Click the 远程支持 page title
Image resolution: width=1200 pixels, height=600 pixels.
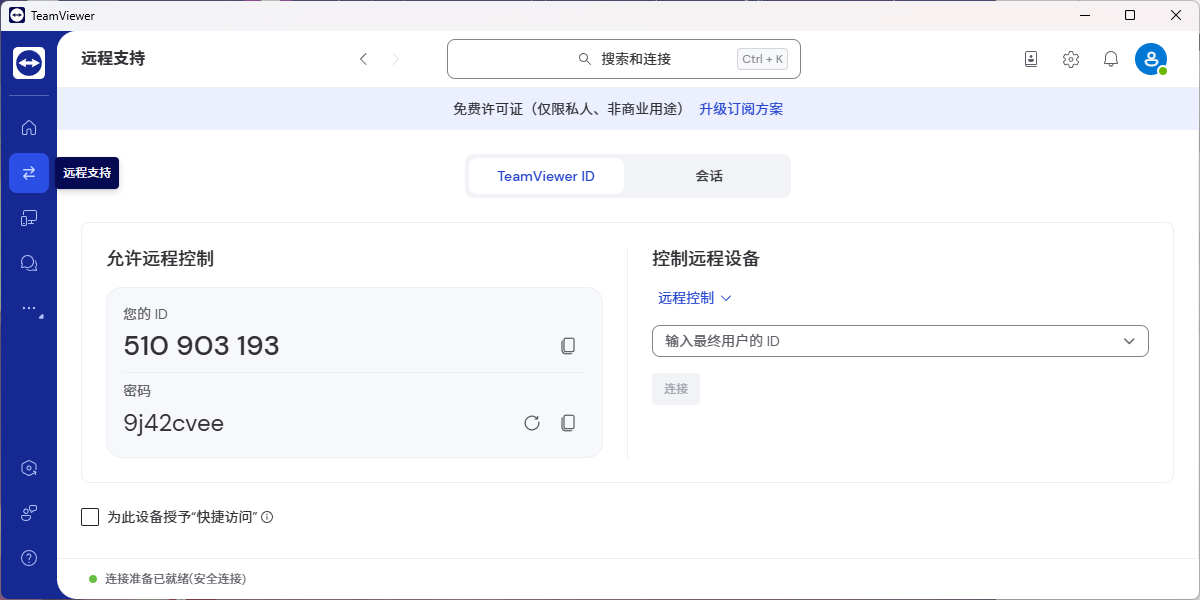113,59
